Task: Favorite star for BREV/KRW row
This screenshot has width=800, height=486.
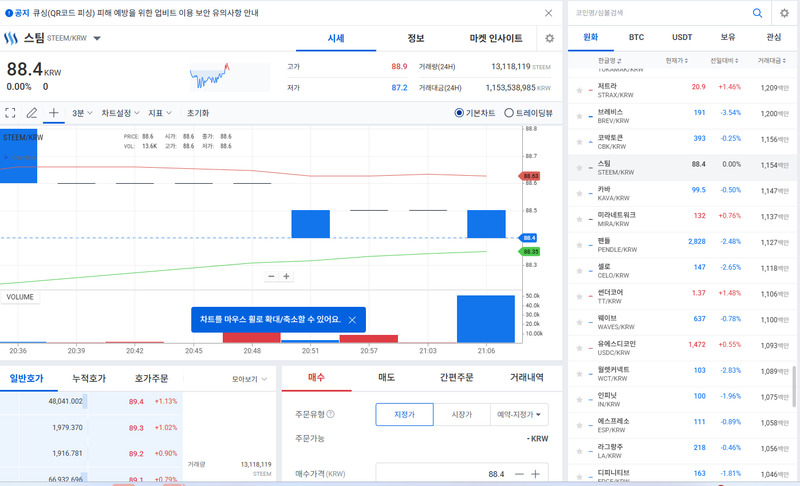Action: 579,116
